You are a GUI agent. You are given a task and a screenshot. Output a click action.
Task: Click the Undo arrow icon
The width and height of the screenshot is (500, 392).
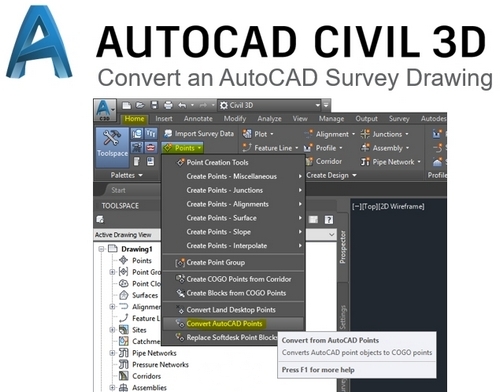[182, 105]
